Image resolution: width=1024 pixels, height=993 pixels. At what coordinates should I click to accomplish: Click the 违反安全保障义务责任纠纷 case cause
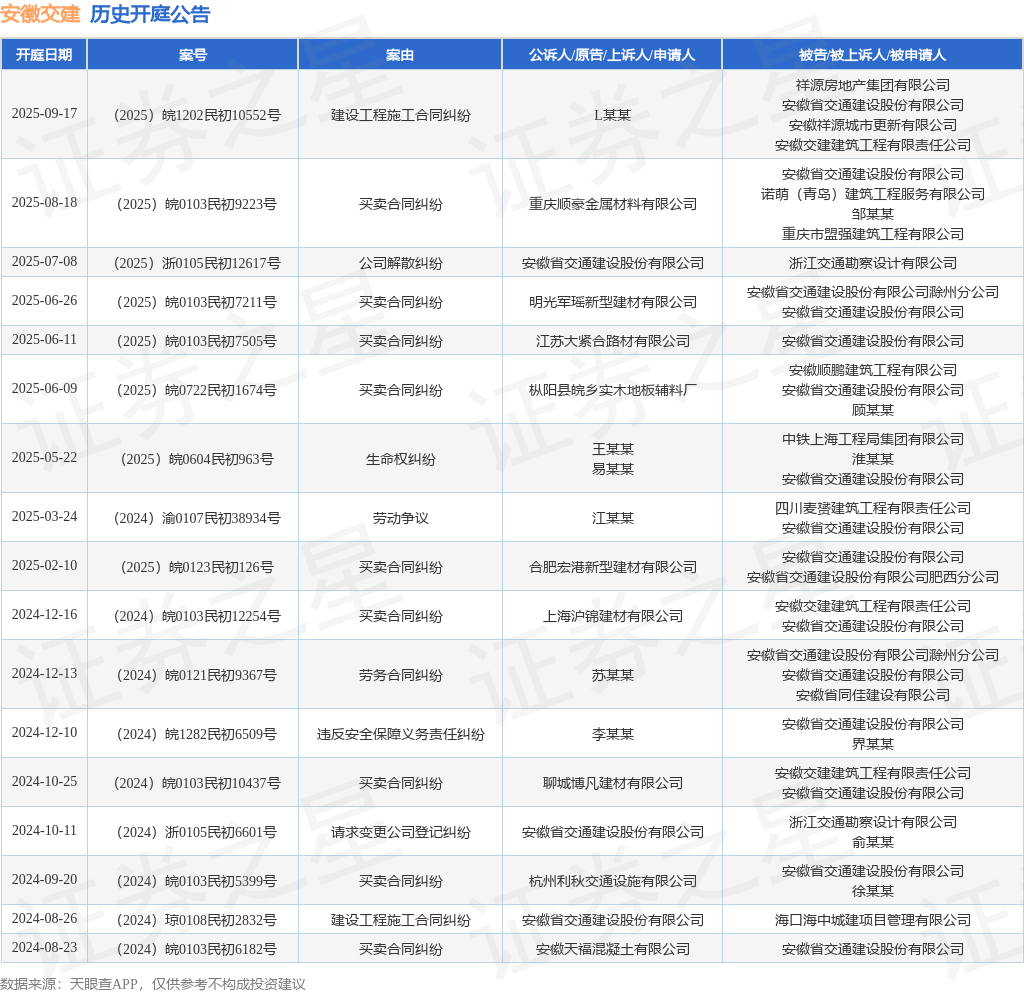tap(400, 734)
